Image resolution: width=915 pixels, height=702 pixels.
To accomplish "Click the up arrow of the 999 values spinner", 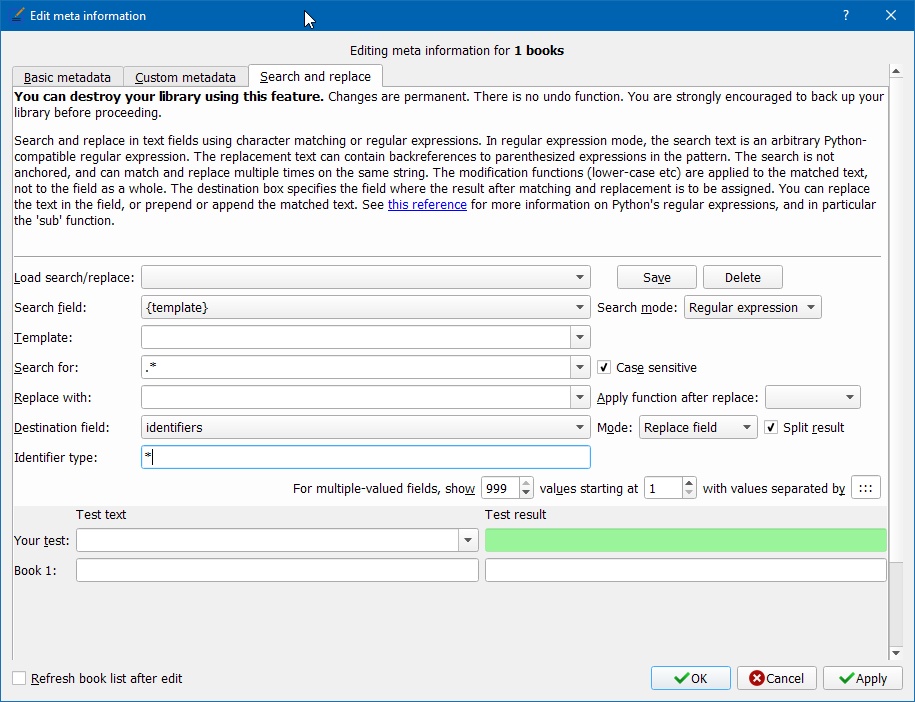I will 526,483.
